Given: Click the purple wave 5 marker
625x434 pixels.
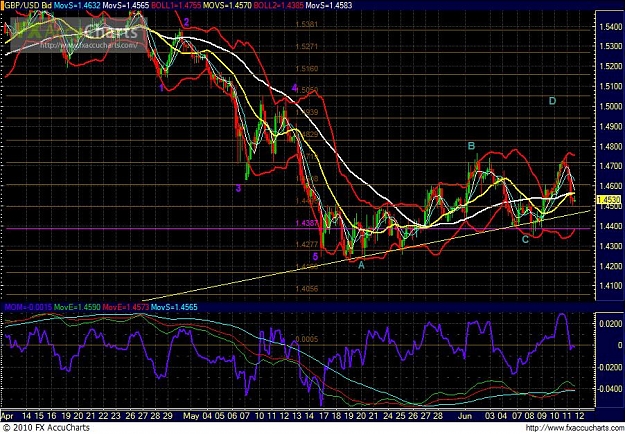Looking at the screenshot, I should pyautogui.click(x=315, y=256).
